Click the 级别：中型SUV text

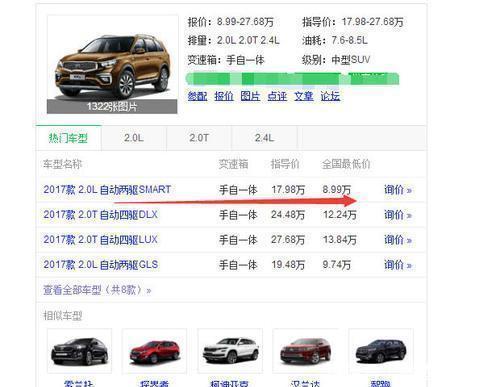coord(336,60)
